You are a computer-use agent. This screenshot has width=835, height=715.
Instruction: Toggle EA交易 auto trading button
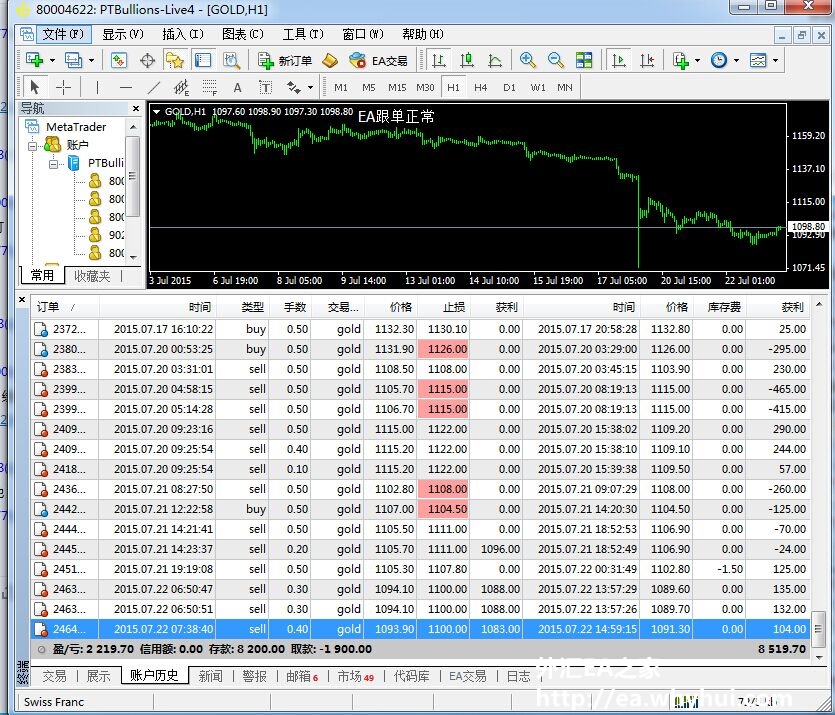click(x=378, y=61)
